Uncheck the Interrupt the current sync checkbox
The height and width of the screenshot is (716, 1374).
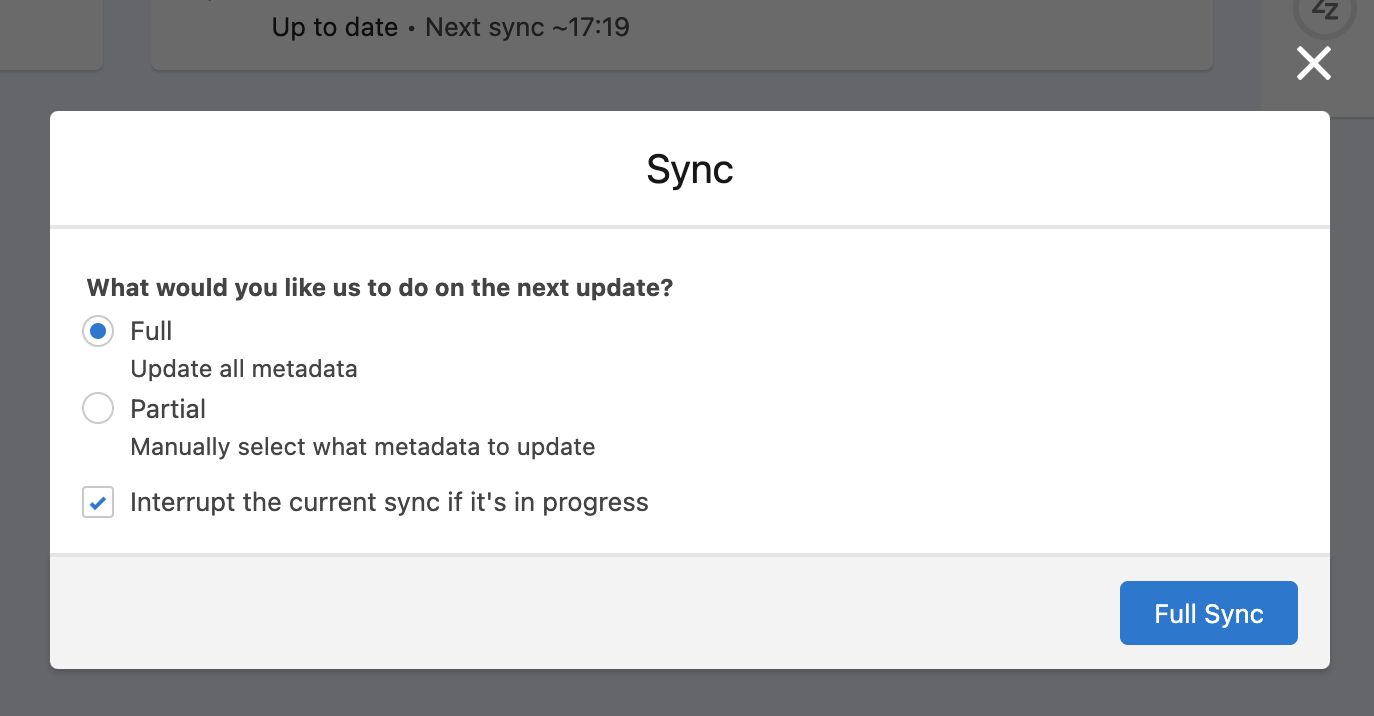click(98, 502)
